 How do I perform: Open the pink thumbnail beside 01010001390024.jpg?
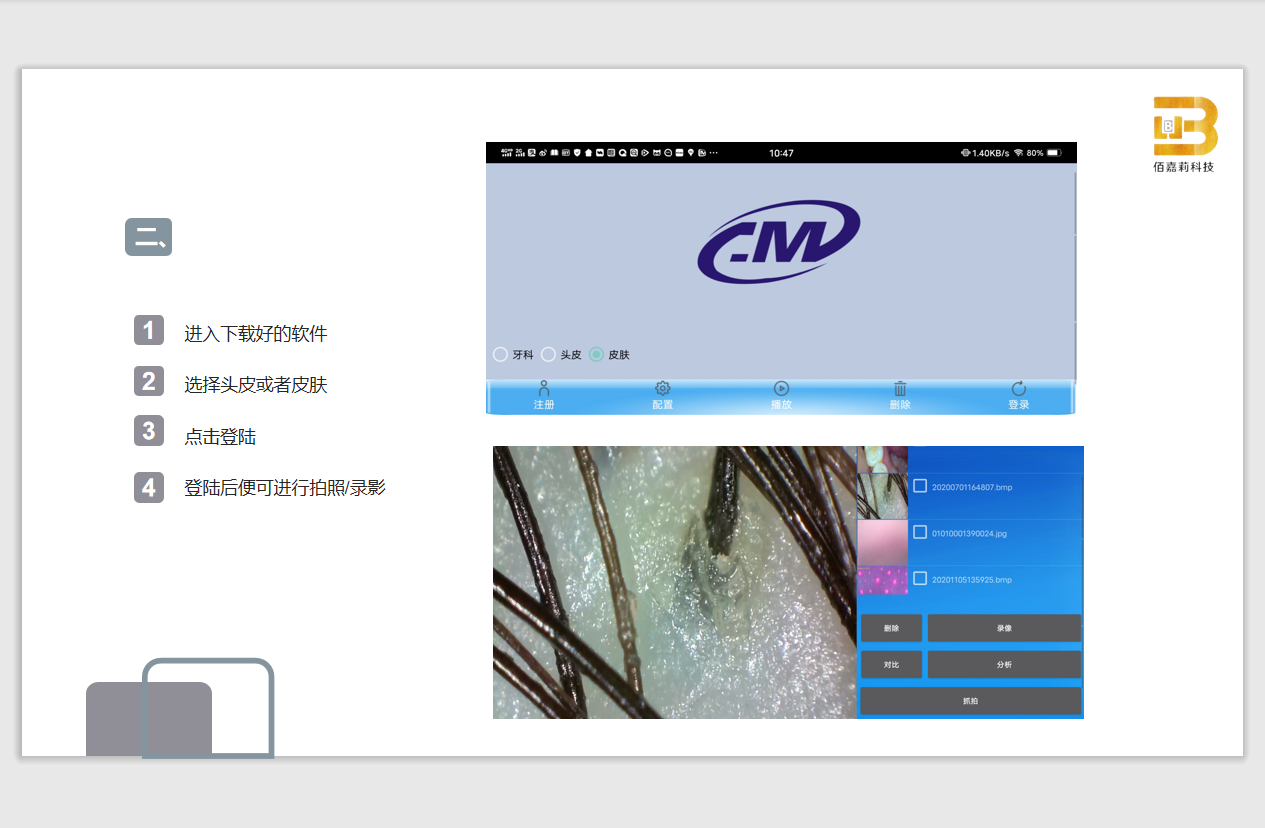pyautogui.click(x=882, y=543)
